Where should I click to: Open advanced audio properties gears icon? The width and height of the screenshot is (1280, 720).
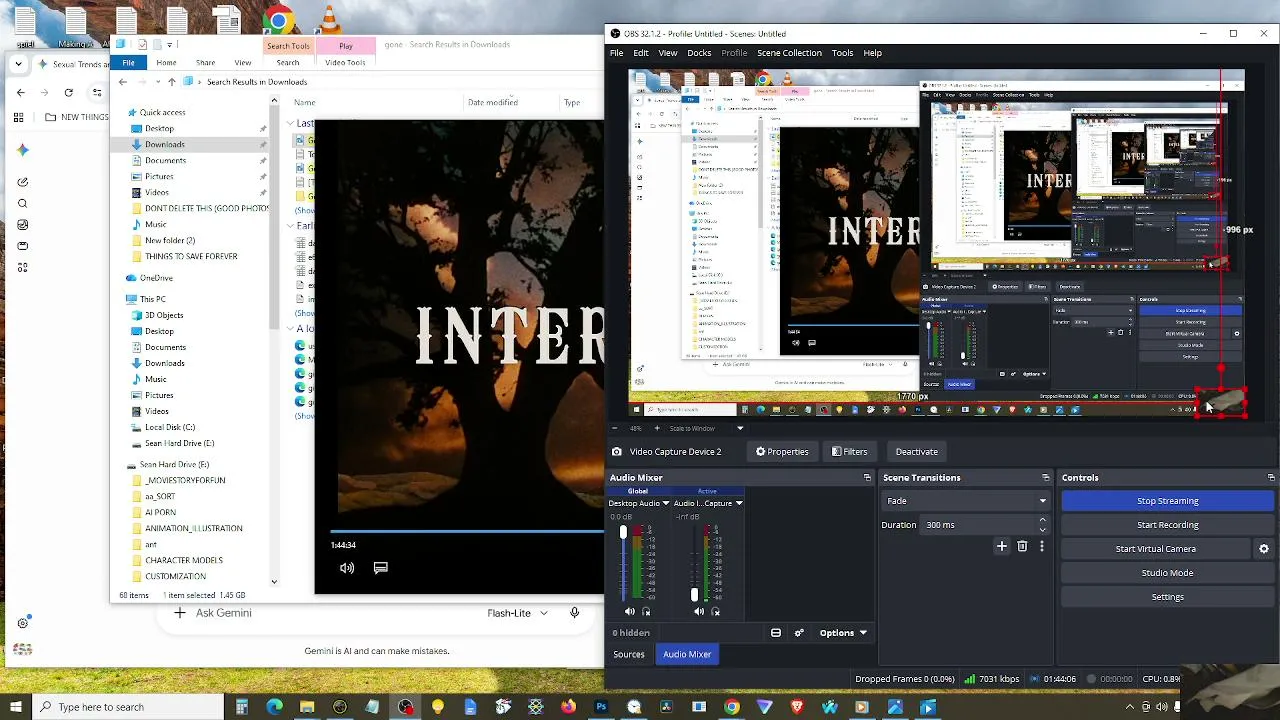click(799, 633)
